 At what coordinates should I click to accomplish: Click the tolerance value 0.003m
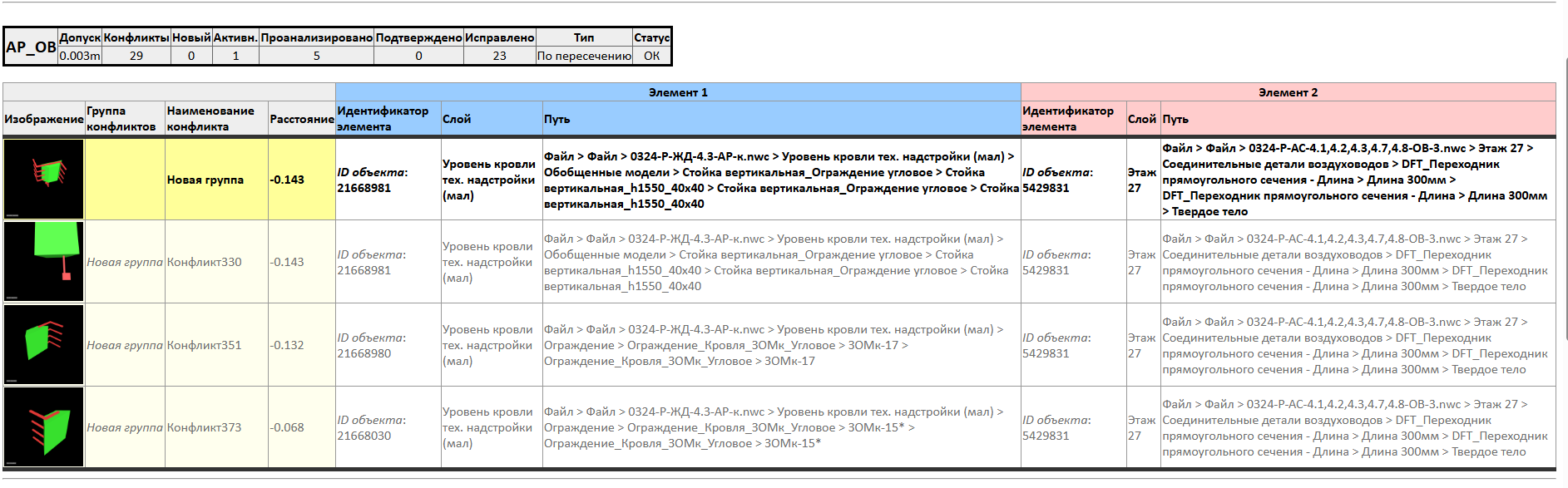coord(80,56)
